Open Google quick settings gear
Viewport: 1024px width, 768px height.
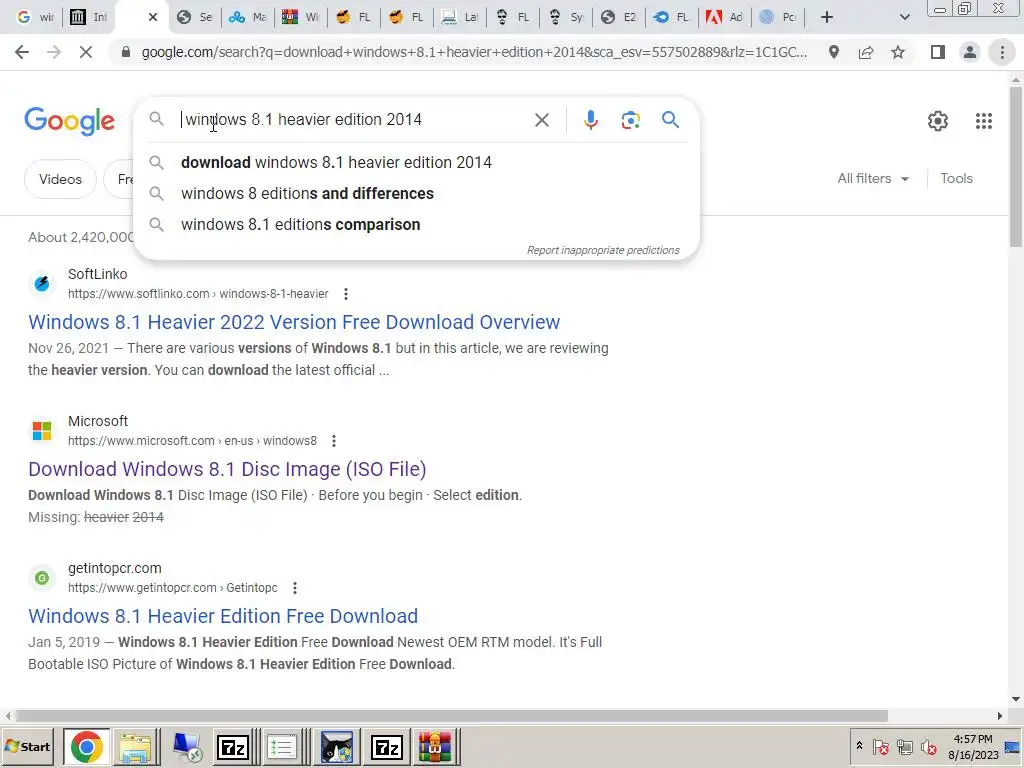pyautogui.click(x=937, y=121)
